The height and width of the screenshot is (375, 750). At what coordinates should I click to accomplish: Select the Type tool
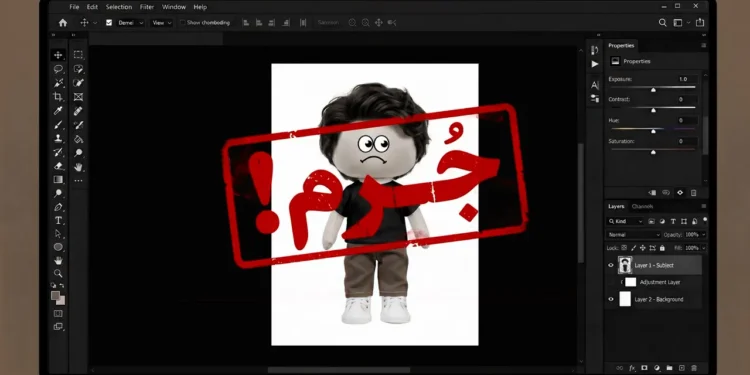click(58, 221)
